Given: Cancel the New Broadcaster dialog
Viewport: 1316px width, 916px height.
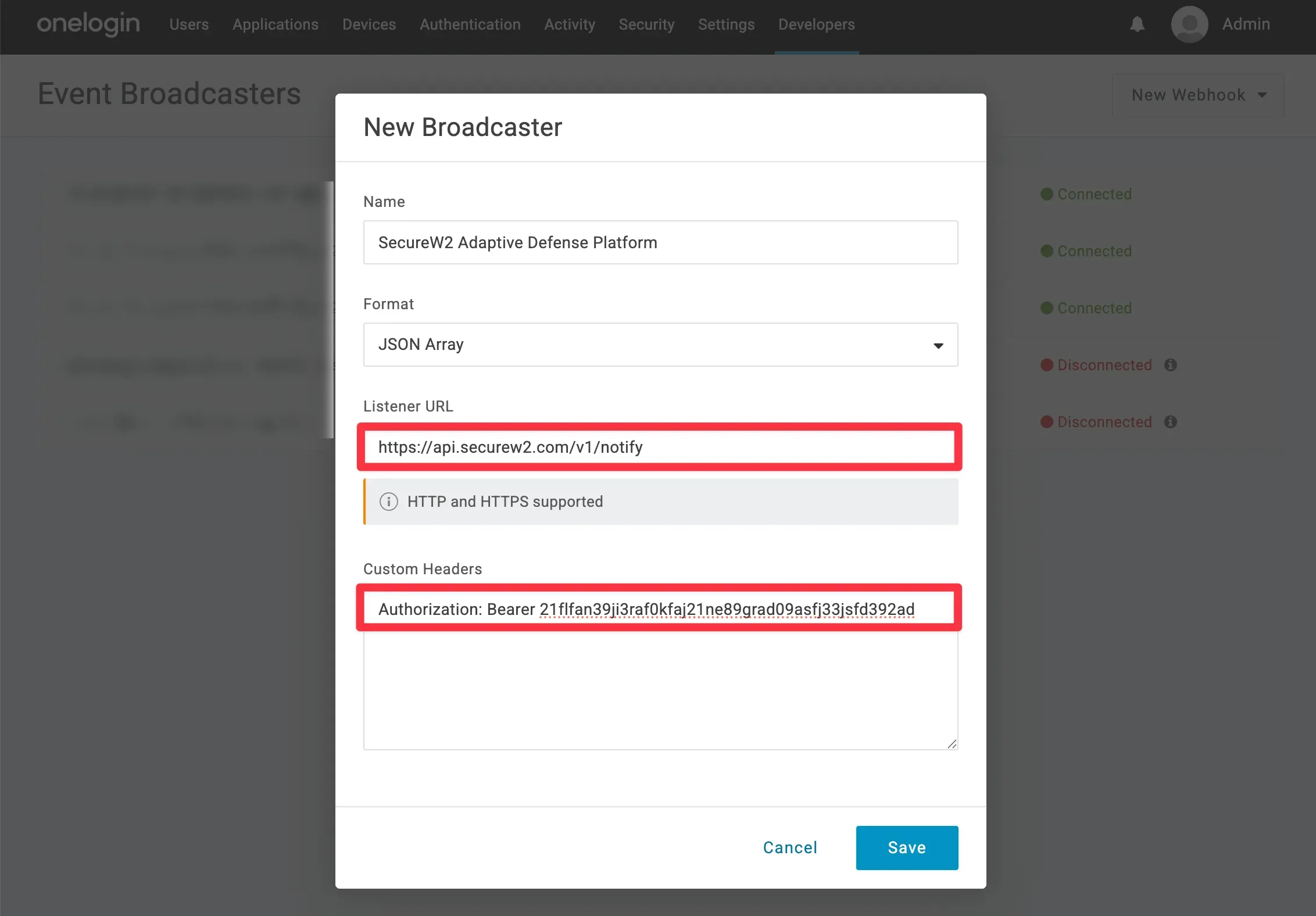Looking at the screenshot, I should [790, 847].
